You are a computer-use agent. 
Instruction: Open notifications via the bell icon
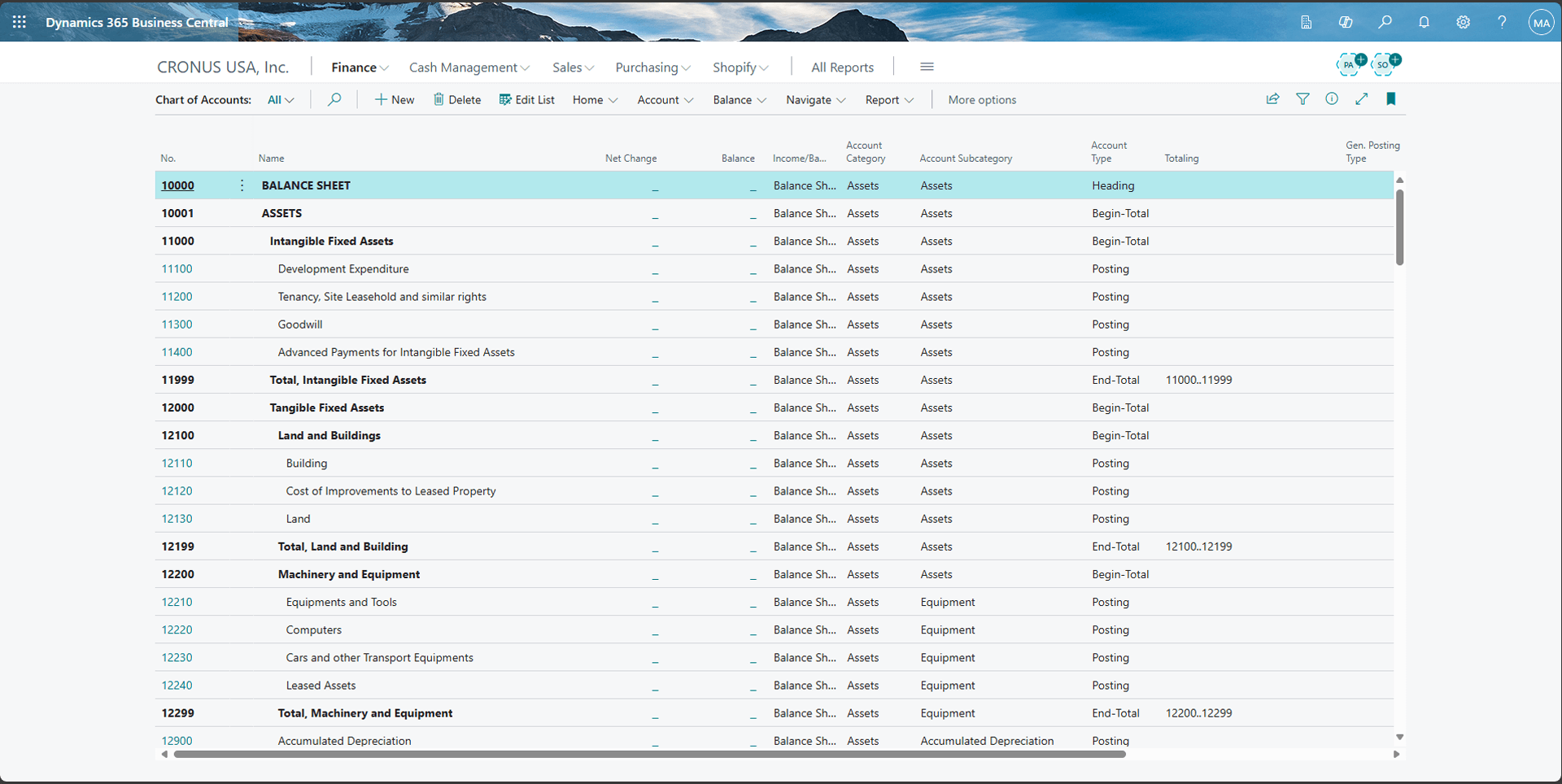tap(1425, 22)
